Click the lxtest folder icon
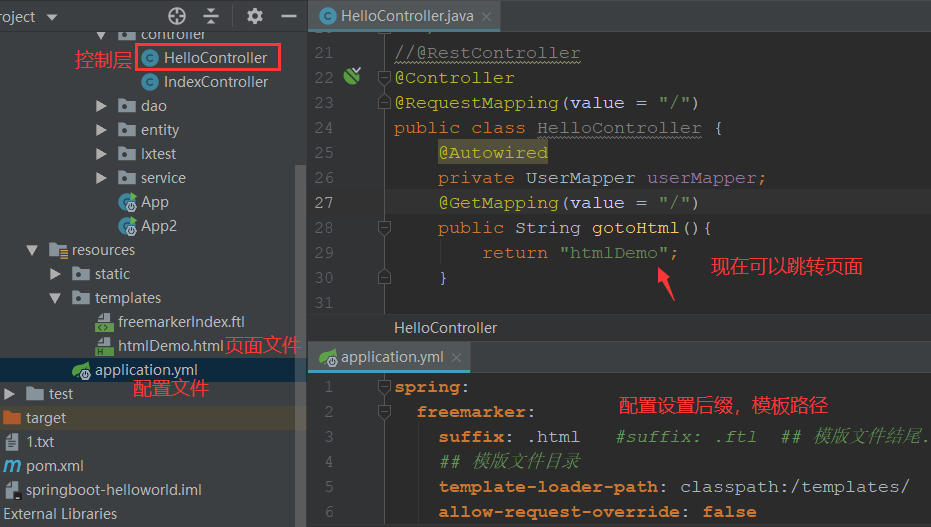Screen dimensions: 931x527 coord(126,154)
